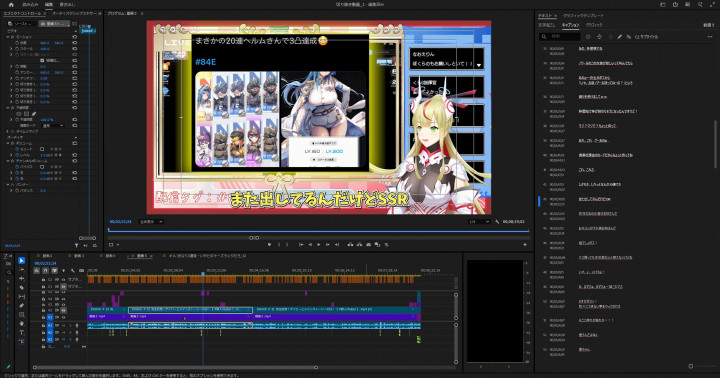Open the playback resolution 1/4 dropdown
Viewport: 720px width, 378px height.
[x=479, y=221]
